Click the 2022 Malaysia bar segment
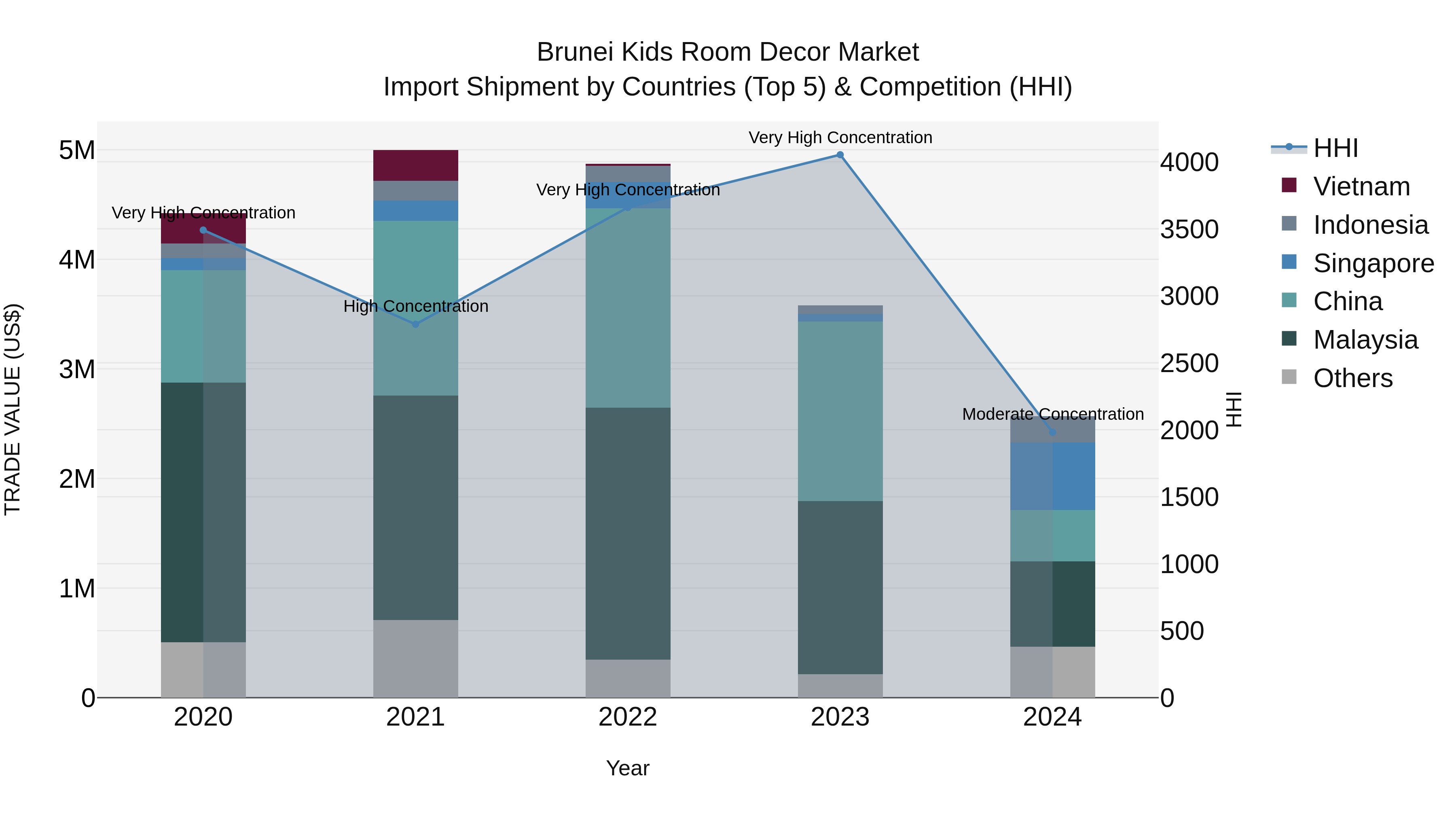Viewport: 1456px width, 819px height. [x=627, y=533]
